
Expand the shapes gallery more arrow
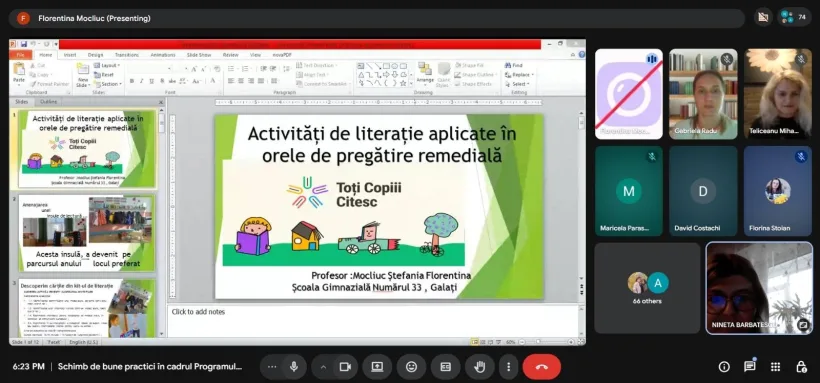point(411,84)
